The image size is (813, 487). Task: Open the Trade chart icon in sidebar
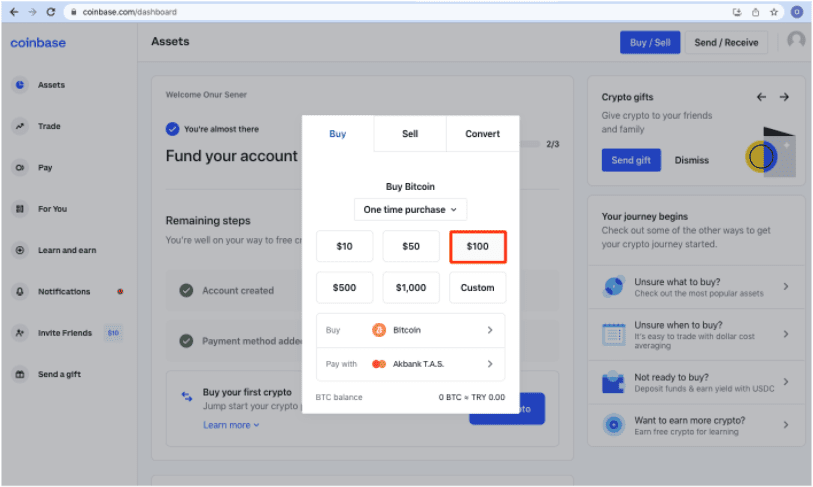tap(20, 126)
